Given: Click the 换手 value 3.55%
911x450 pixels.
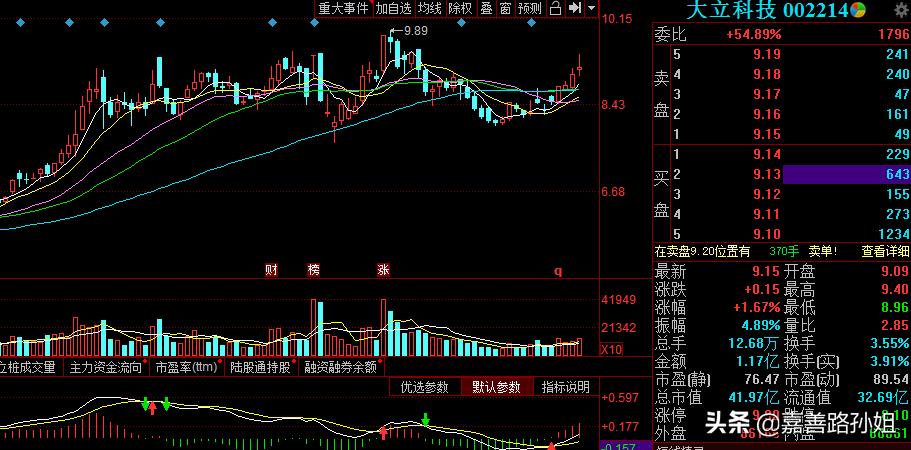Looking at the screenshot, I should pyautogui.click(x=890, y=343).
